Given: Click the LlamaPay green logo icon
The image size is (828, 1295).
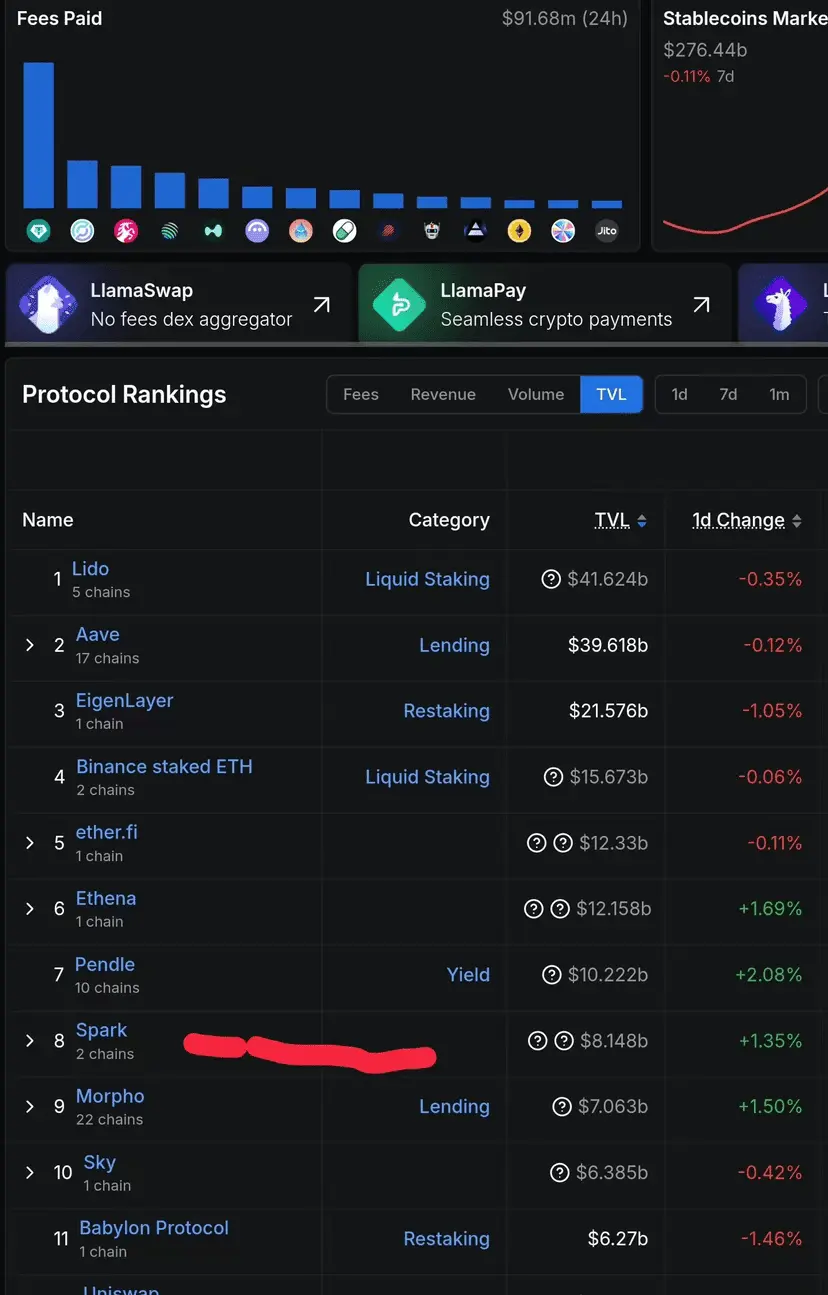Looking at the screenshot, I should [x=399, y=304].
